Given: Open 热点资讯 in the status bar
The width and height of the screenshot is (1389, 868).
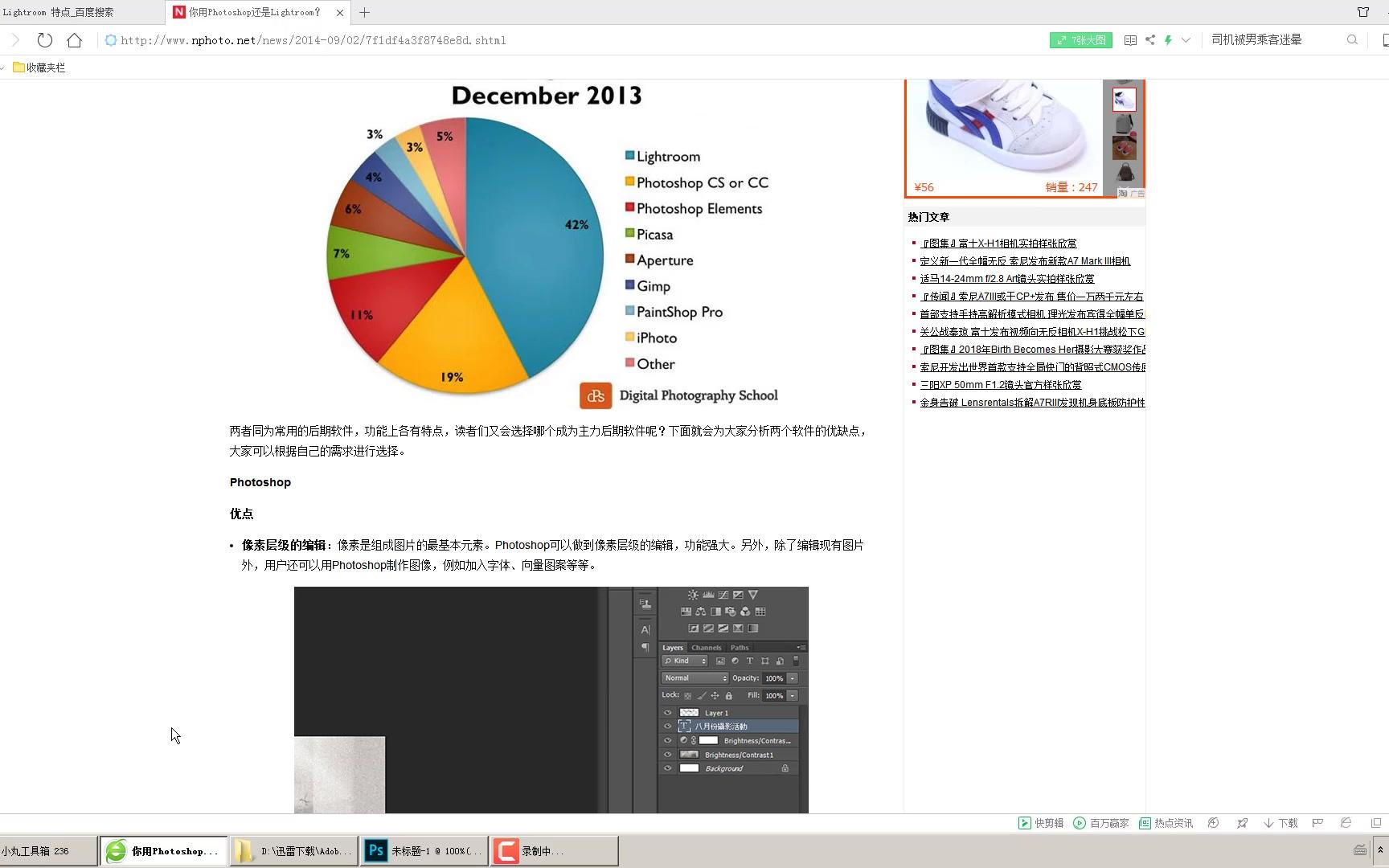Looking at the screenshot, I should tap(1166, 823).
